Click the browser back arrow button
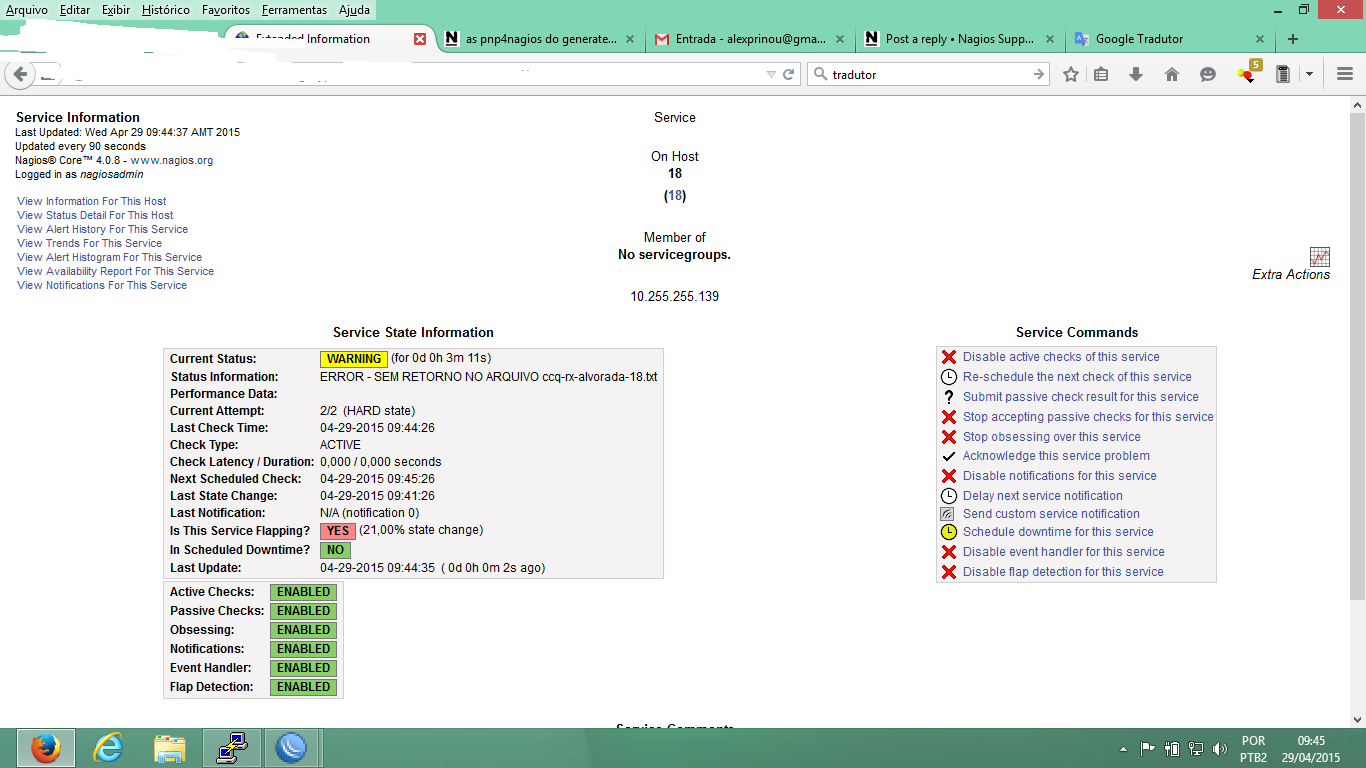 pyautogui.click(x=21, y=74)
